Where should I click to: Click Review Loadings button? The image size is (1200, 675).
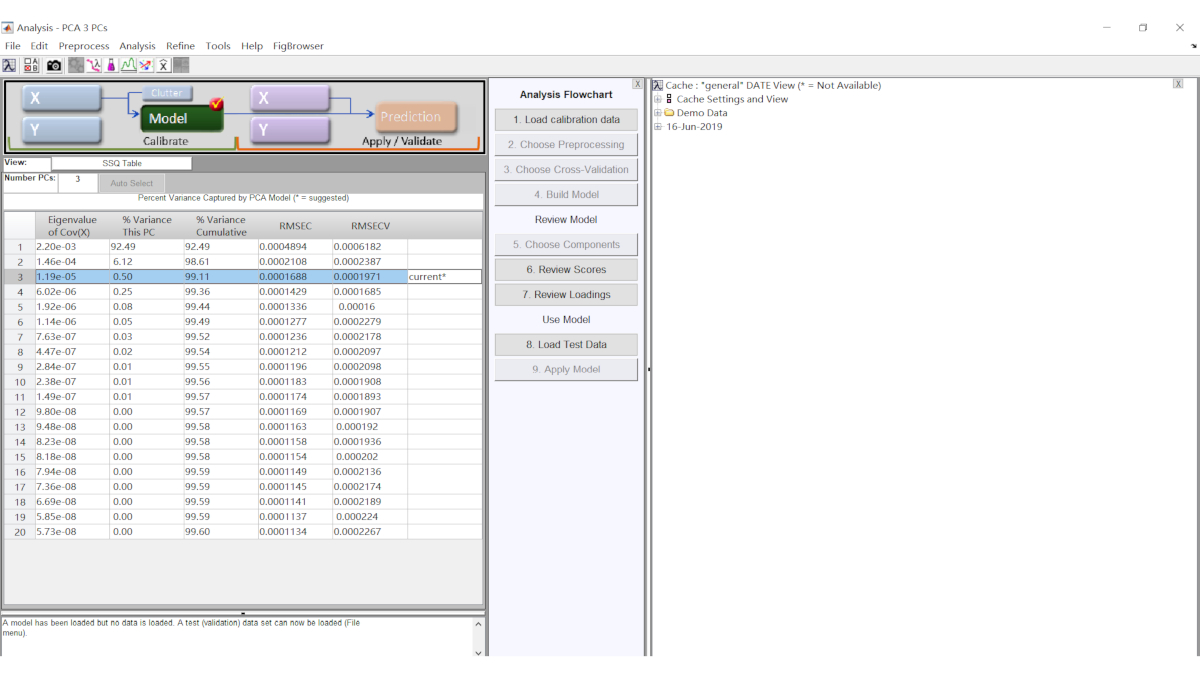point(566,295)
